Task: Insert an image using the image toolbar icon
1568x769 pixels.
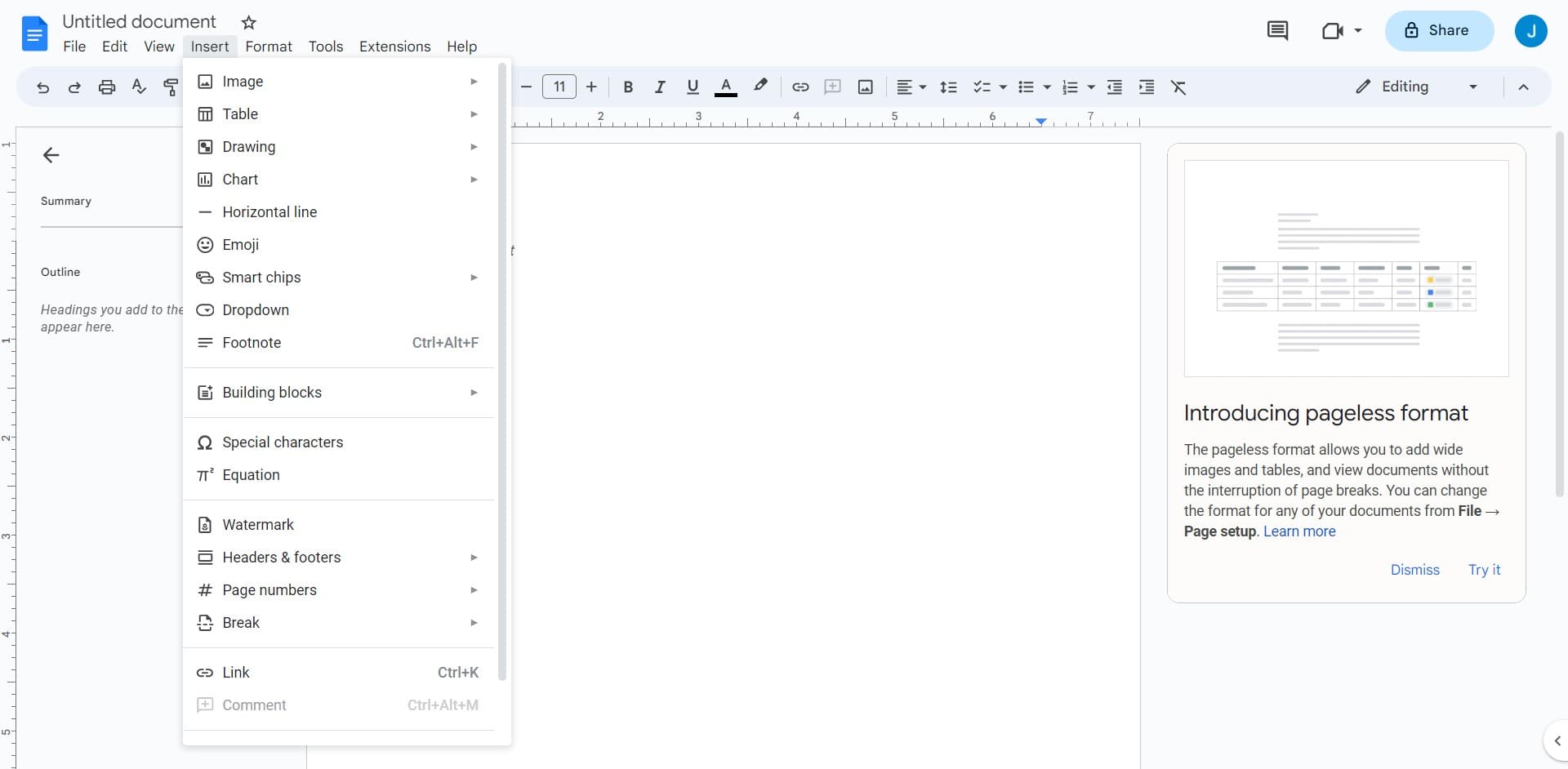Action: tap(866, 87)
